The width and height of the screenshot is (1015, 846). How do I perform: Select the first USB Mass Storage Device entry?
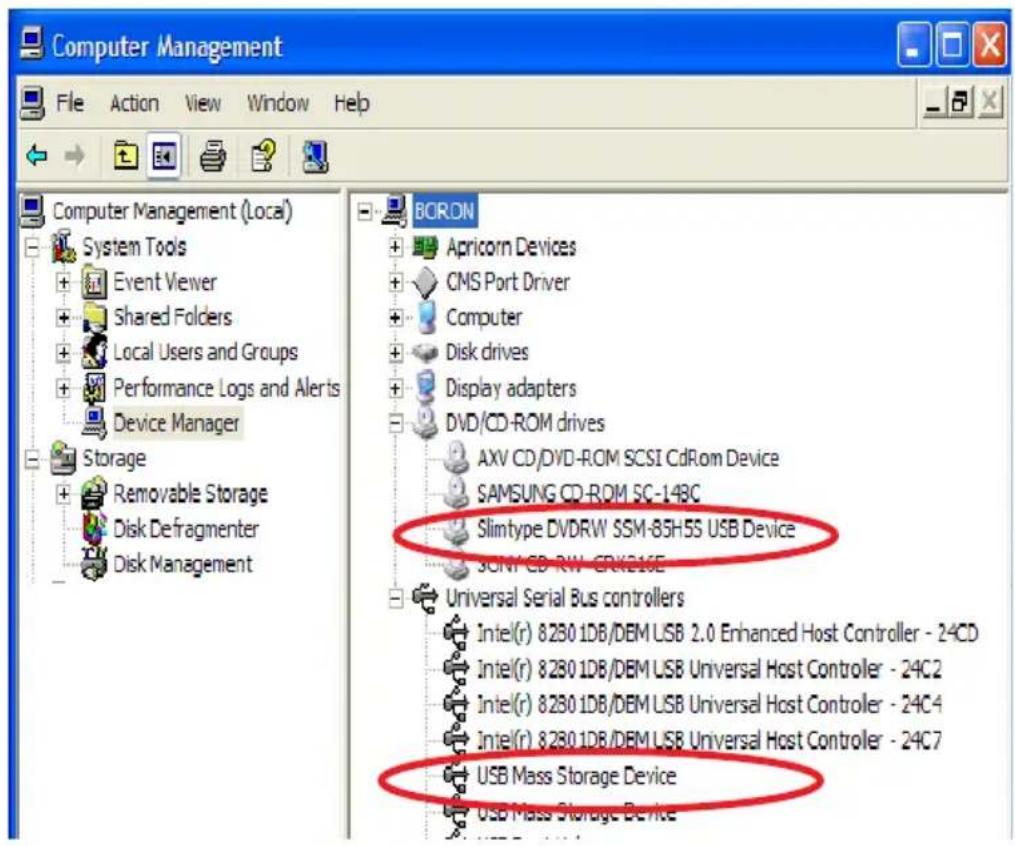pyautogui.click(x=576, y=775)
